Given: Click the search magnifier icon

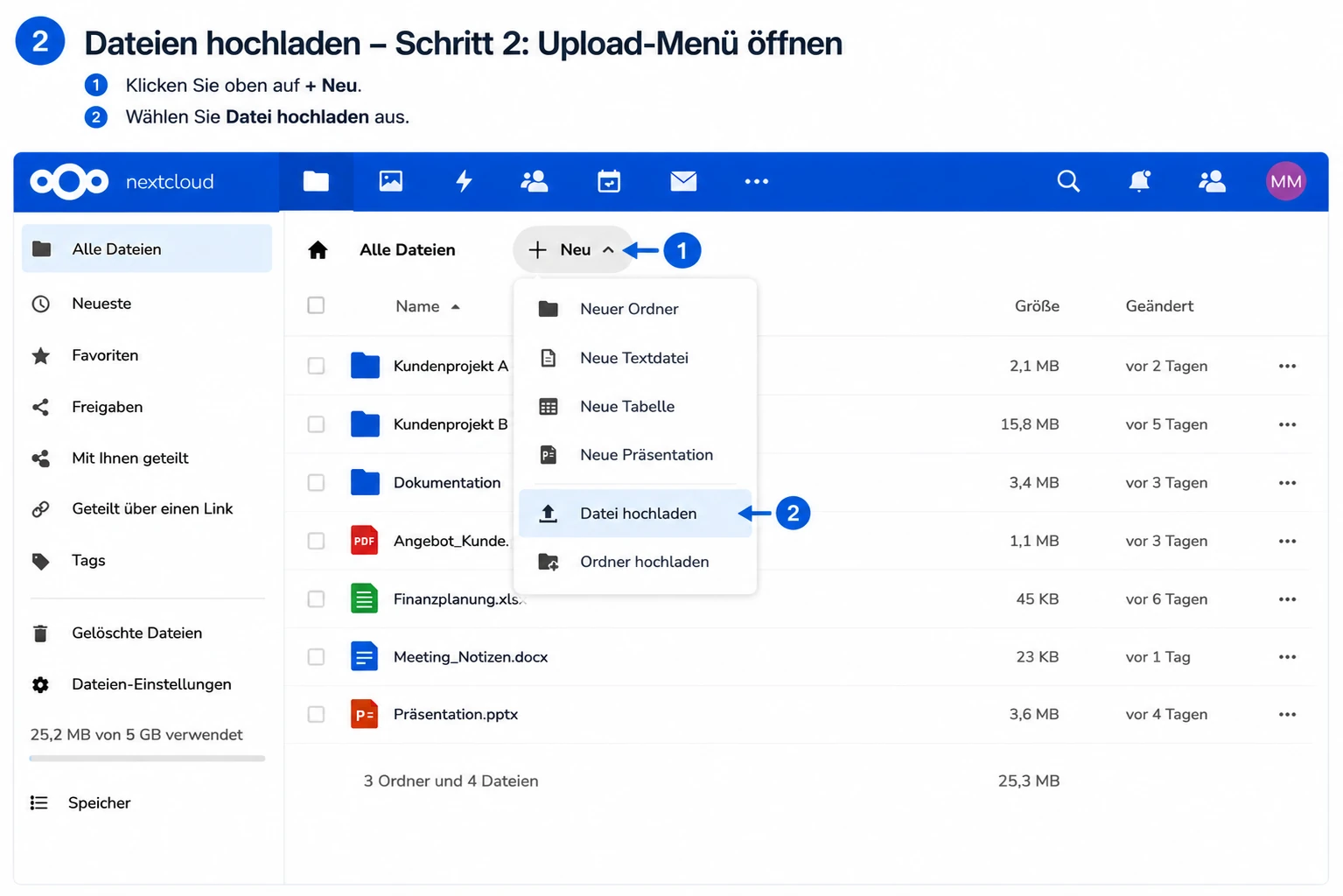Looking at the screenshot, I should tap(1068, 181).
